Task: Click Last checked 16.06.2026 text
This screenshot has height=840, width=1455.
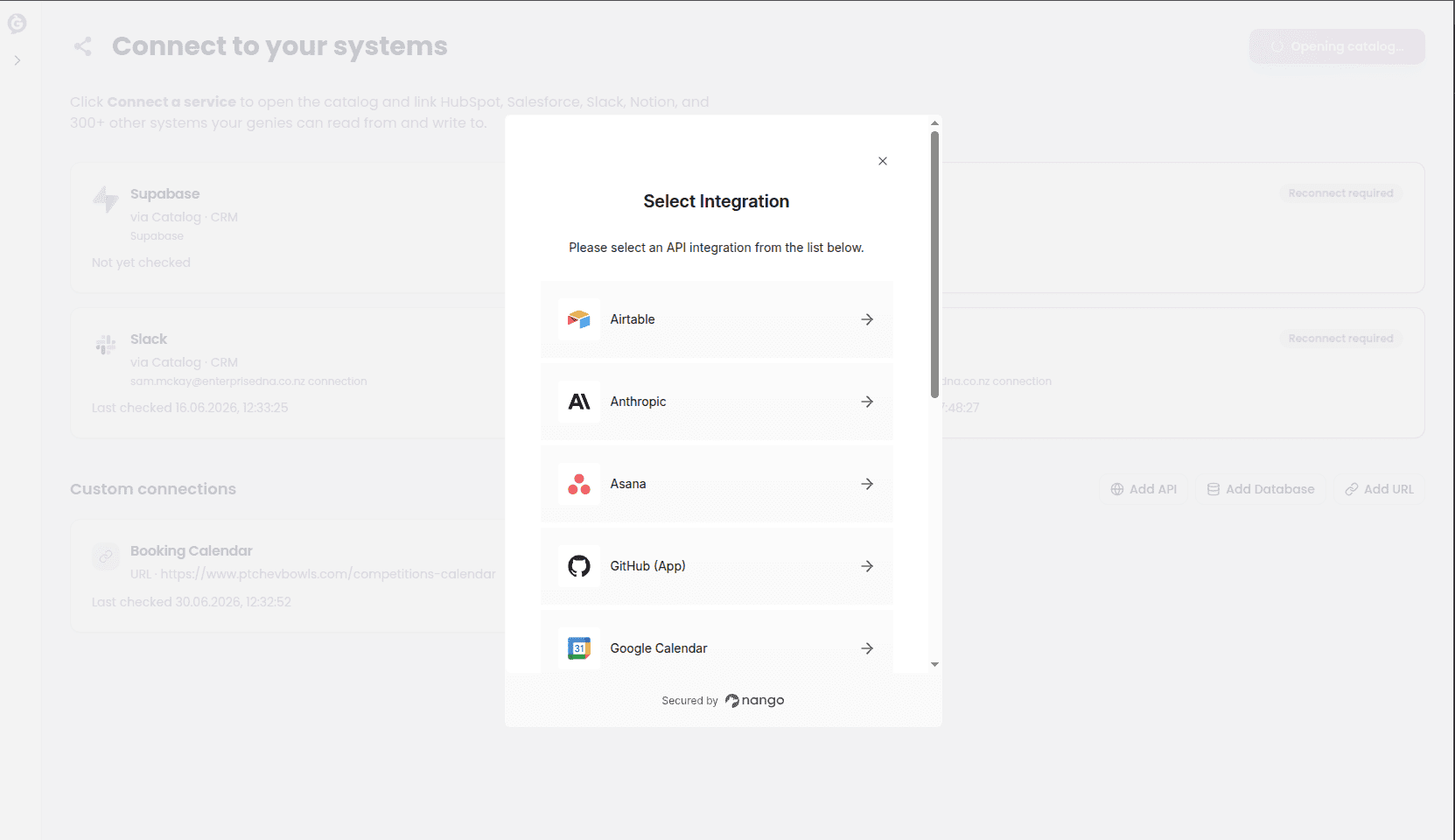Action: click(190, 408)
